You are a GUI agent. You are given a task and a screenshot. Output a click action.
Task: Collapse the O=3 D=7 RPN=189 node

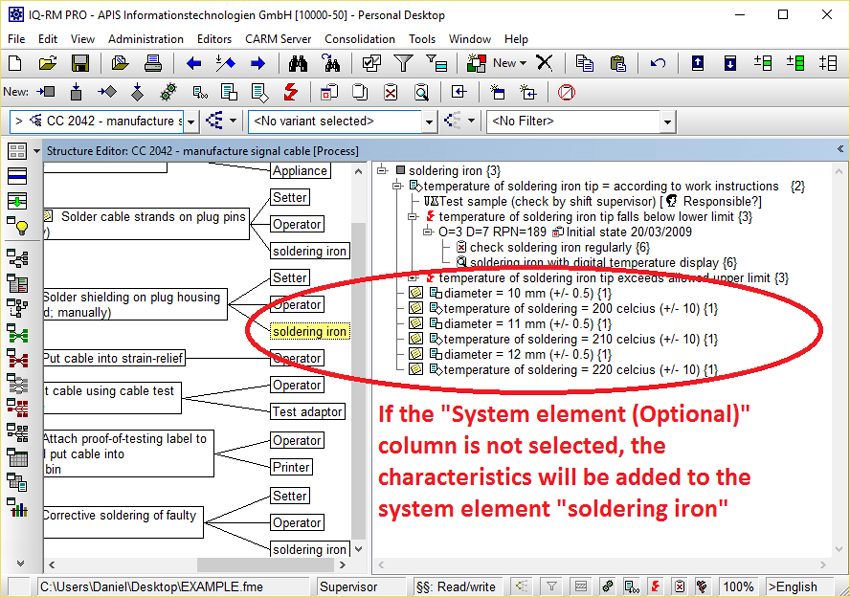(428, 232)
